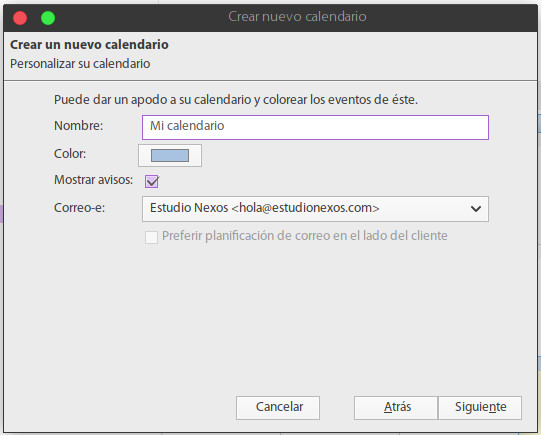This screenshot has height=435, width=541.
Task: Click the Correo-e: label
Action: (x=79, y=208)
